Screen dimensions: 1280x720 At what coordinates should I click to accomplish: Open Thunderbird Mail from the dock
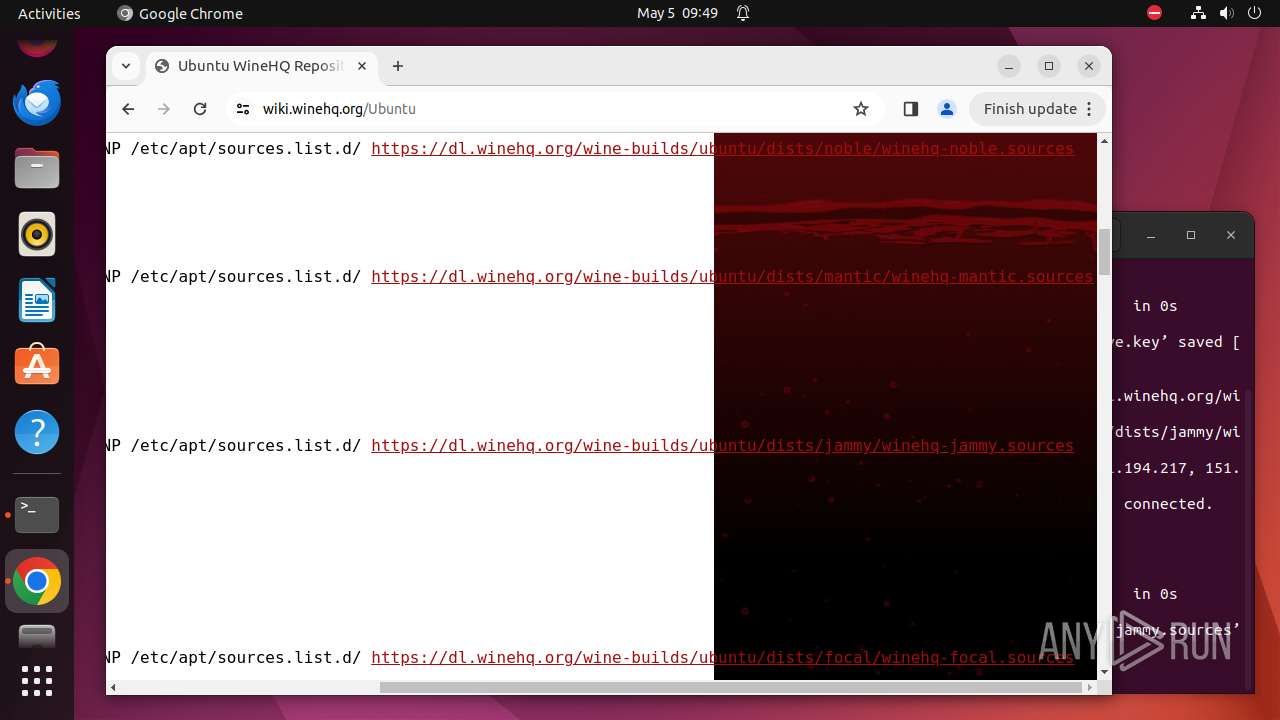(37, 102)
